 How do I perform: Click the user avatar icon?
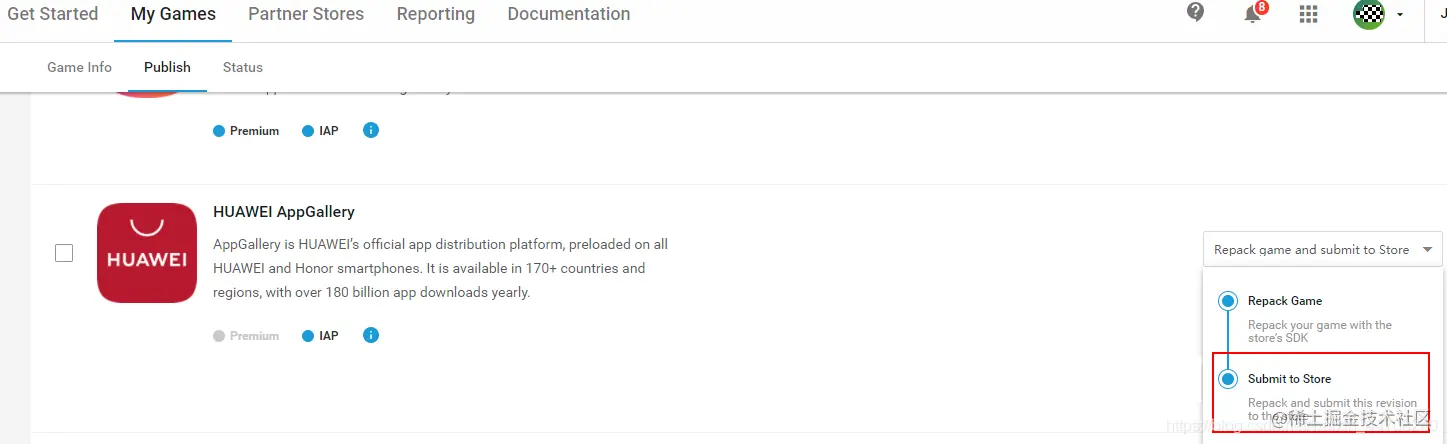(x=1369, y=14)
